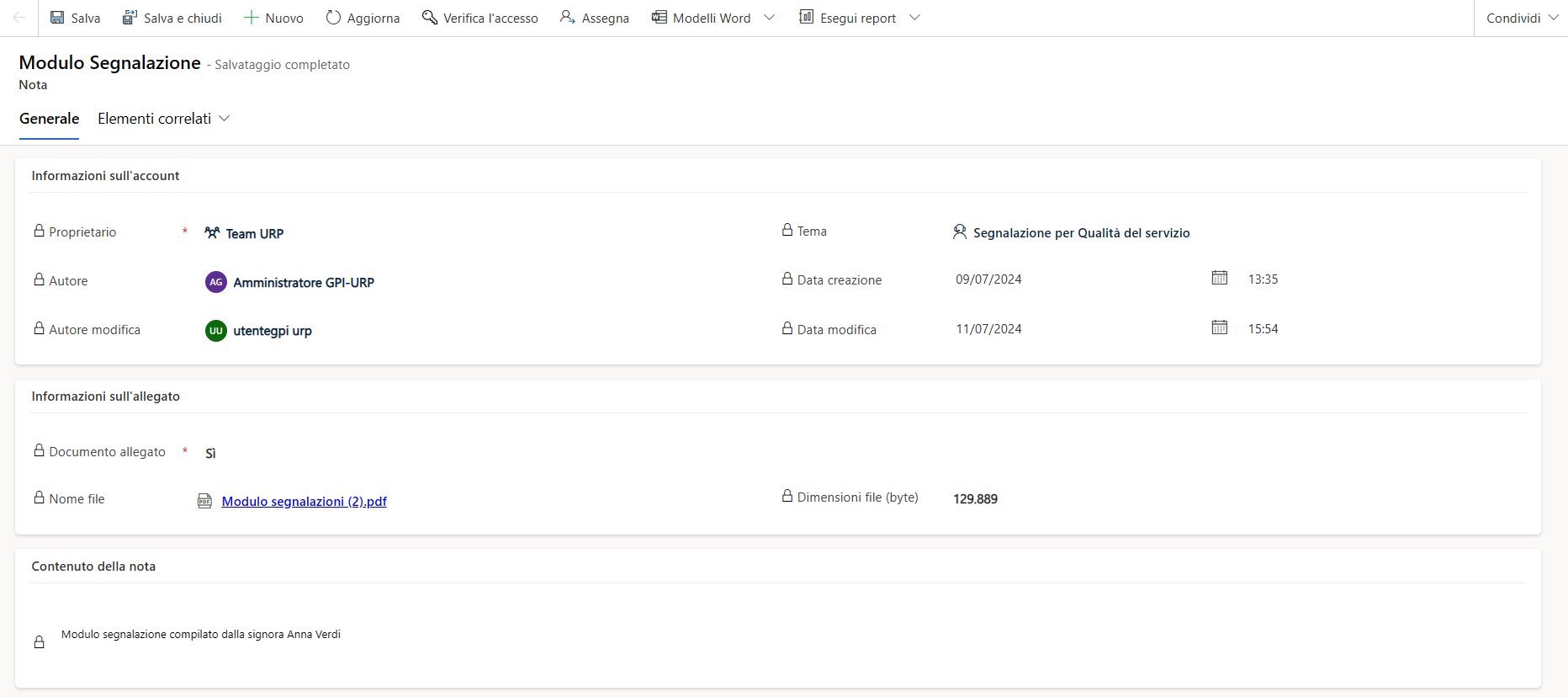The image size is (1568, 697).
Task: Click the Data creazione calendar icon
Action: click(1219, 278)
